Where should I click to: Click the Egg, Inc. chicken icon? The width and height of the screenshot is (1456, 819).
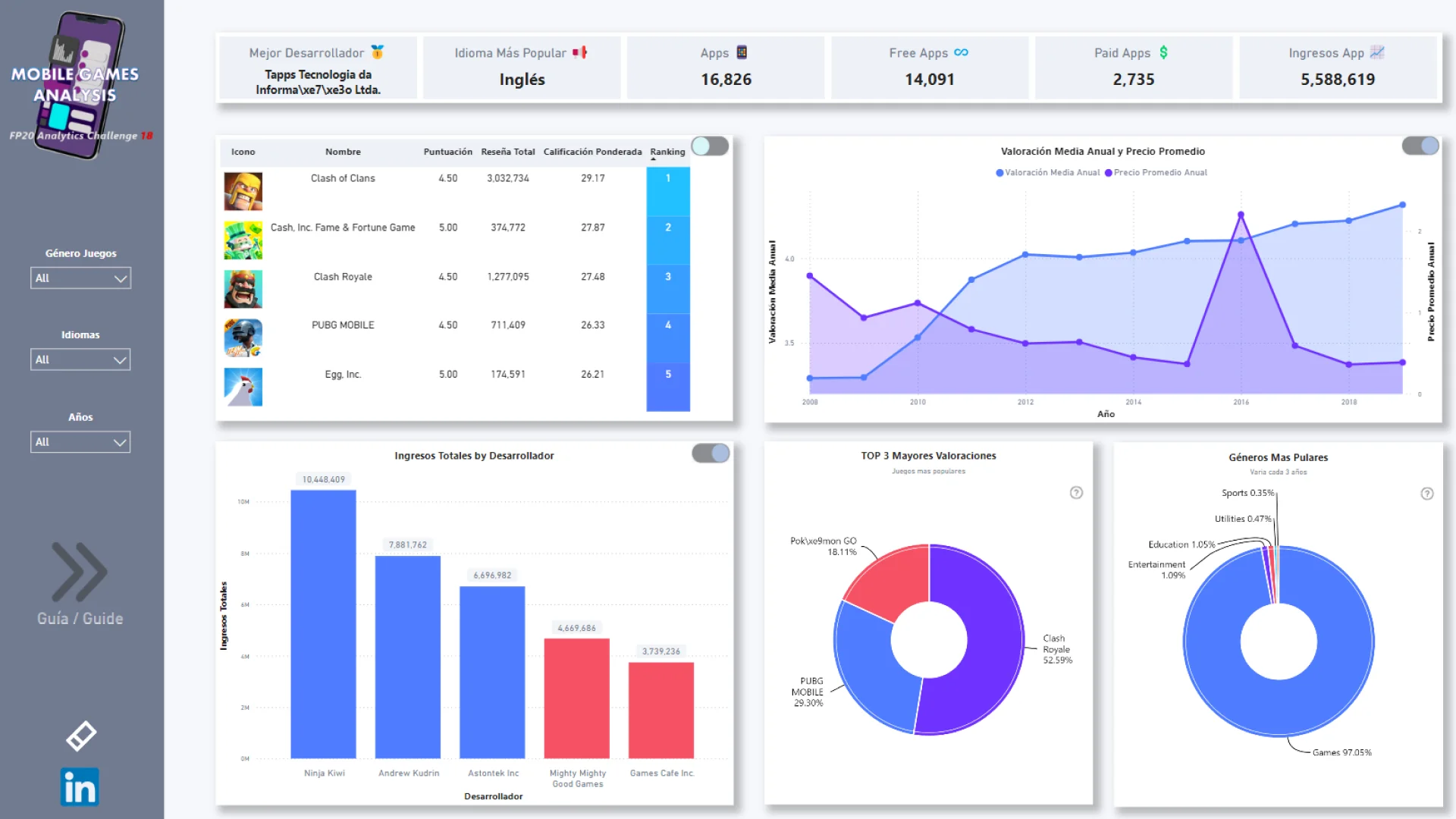pos(243,388)
